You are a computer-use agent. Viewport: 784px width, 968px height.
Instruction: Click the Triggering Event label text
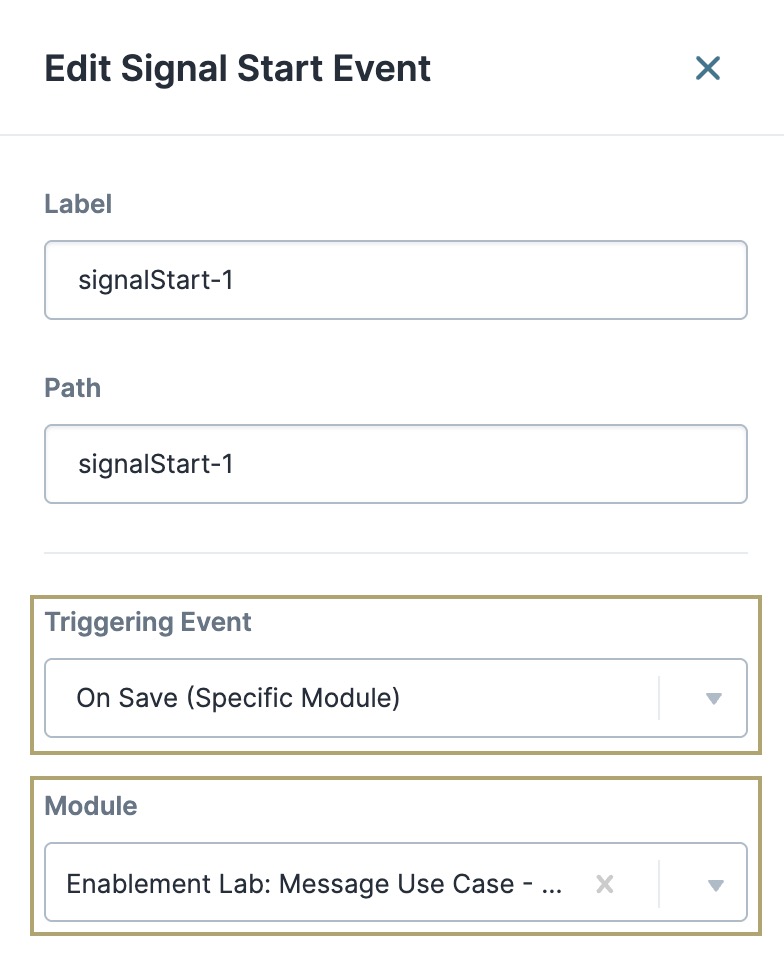146,622
